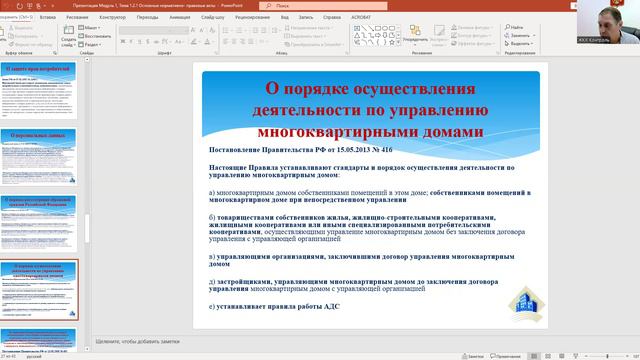The width and height of the screenshot is (640, 360).
Task: Click the Поиск search box in title bar
Action: (x=323, y=6)
